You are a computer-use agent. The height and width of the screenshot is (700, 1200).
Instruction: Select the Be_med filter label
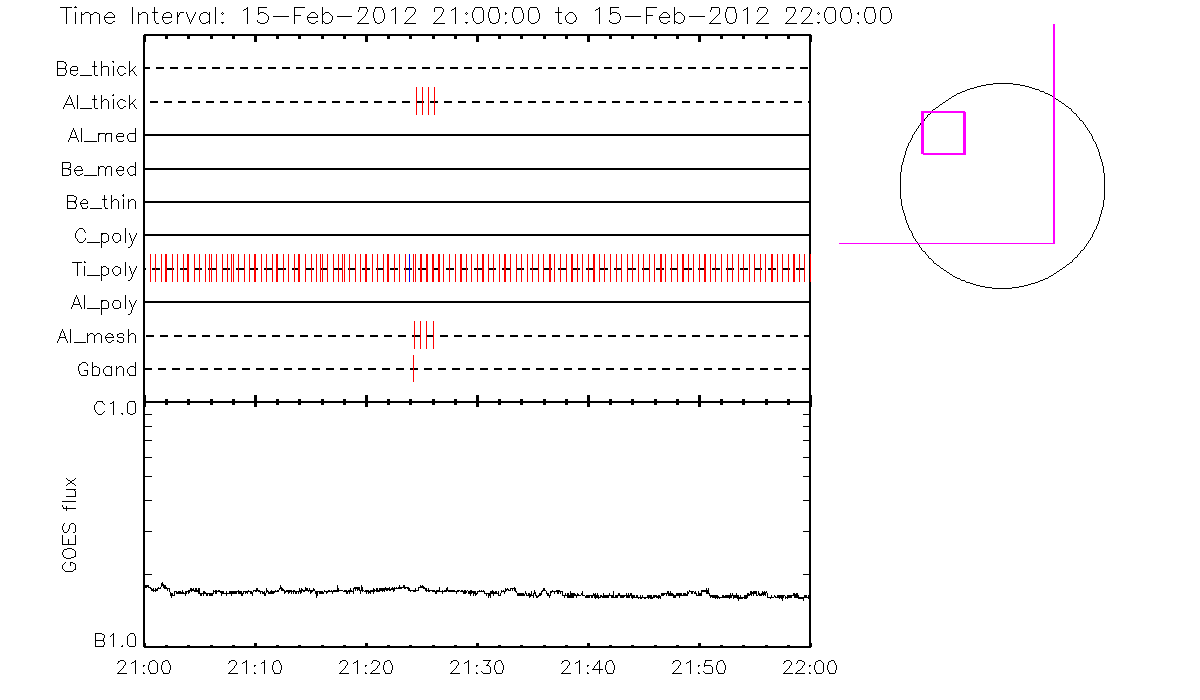point(99,169)
